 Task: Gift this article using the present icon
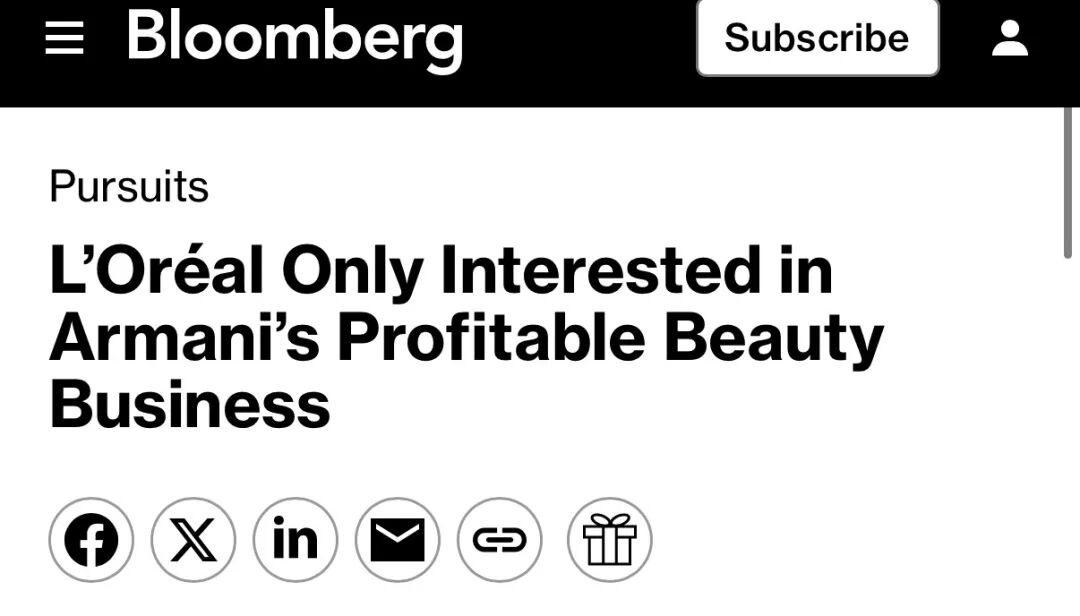pos(610,540)
